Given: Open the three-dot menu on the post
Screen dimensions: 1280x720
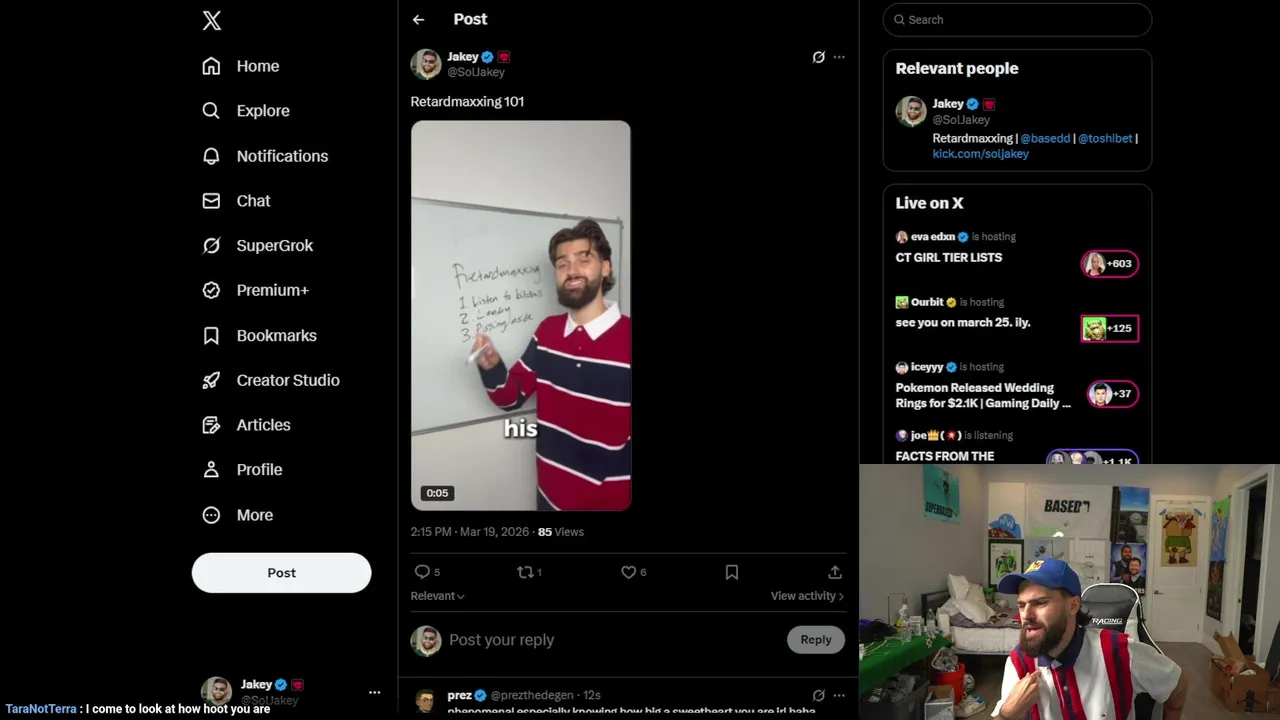Looking at the screenshot, I should coord(839,57).
